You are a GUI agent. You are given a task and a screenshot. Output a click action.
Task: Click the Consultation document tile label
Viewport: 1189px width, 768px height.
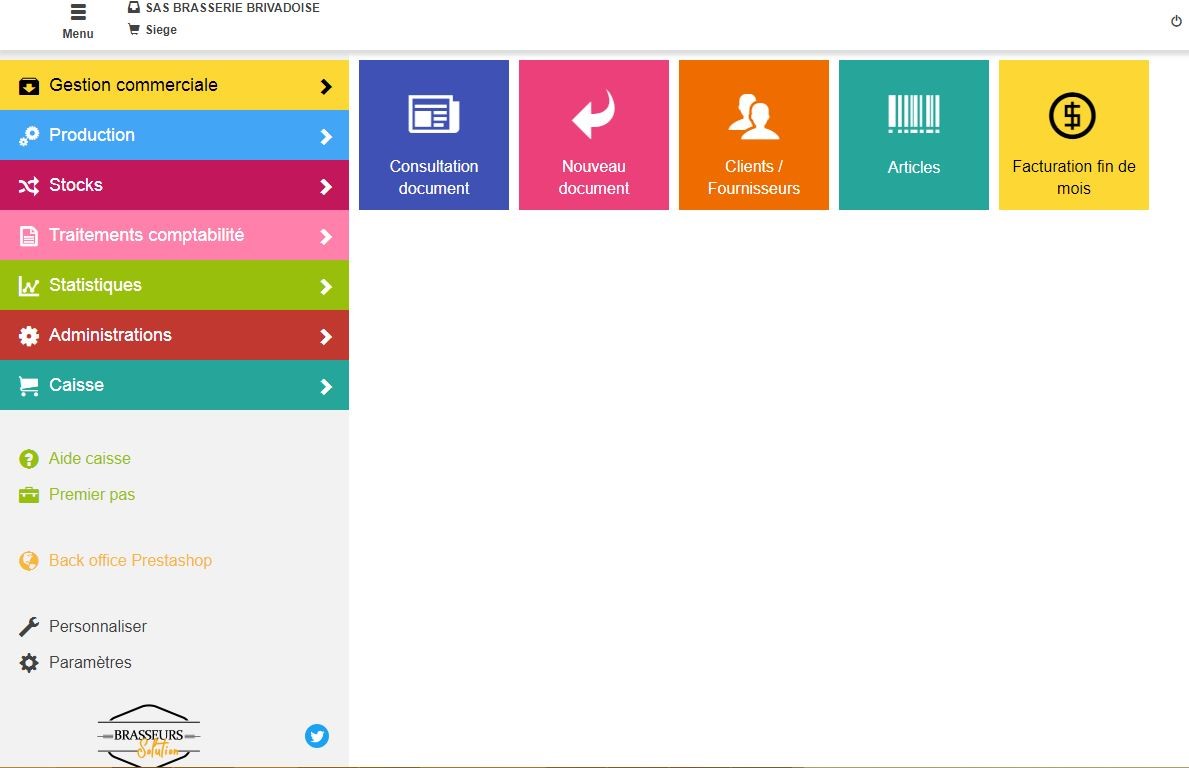click(434, 177)
